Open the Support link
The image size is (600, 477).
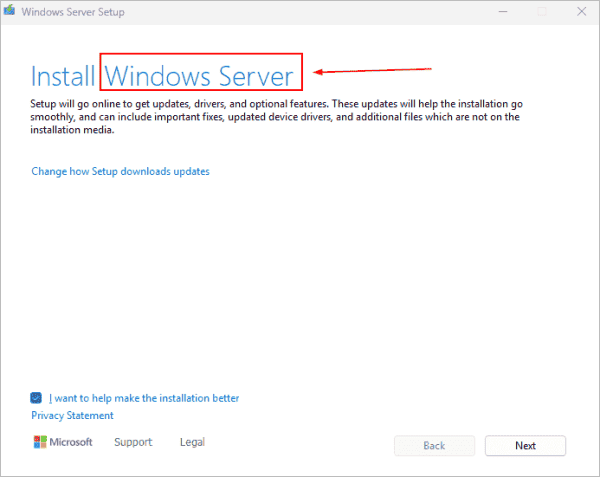pos(133,442)
